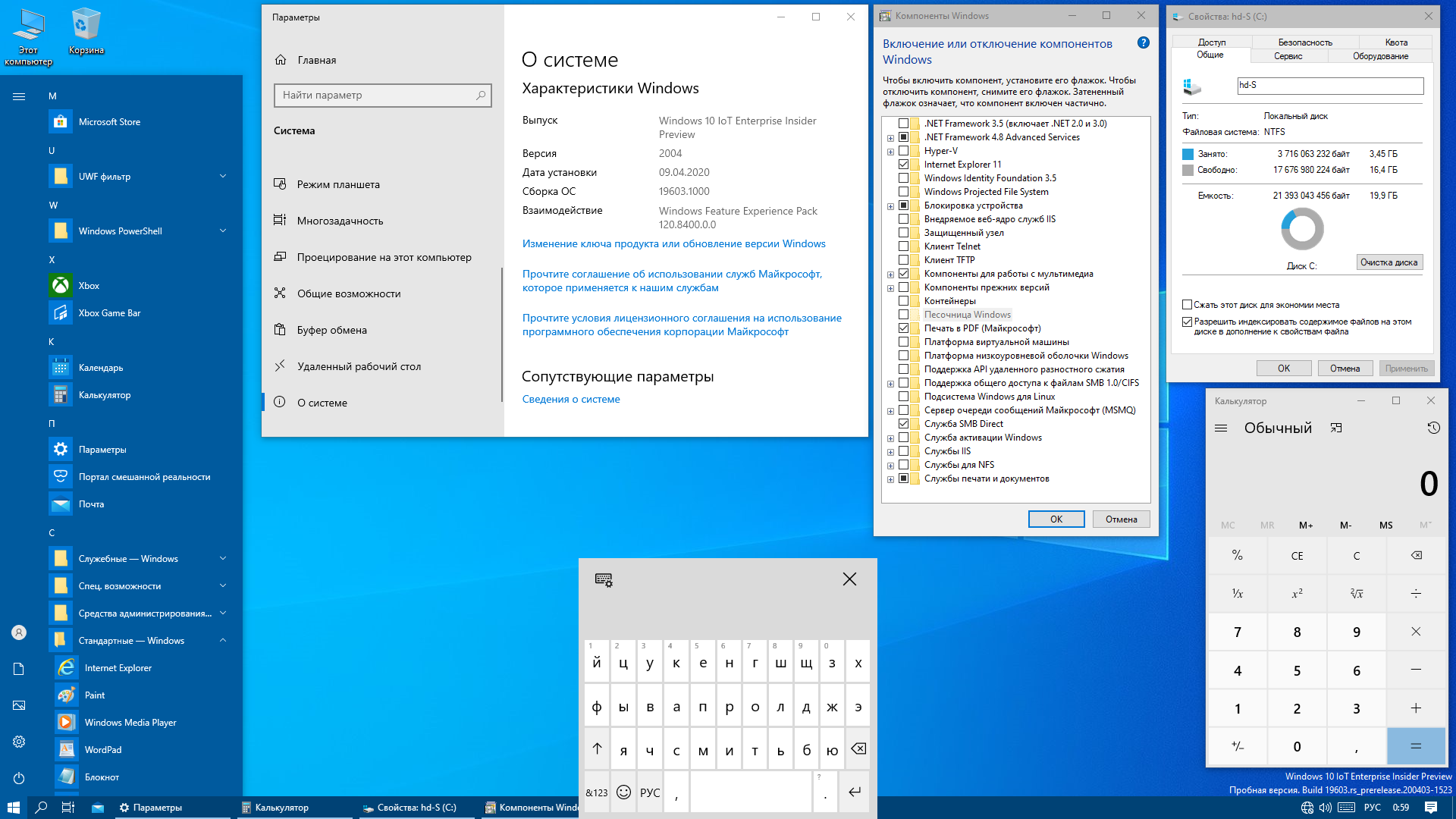Open touch keyboard settings icon
Image resolution: width=1456 pixels, height=819 pixels.
(x=604, y=580)
